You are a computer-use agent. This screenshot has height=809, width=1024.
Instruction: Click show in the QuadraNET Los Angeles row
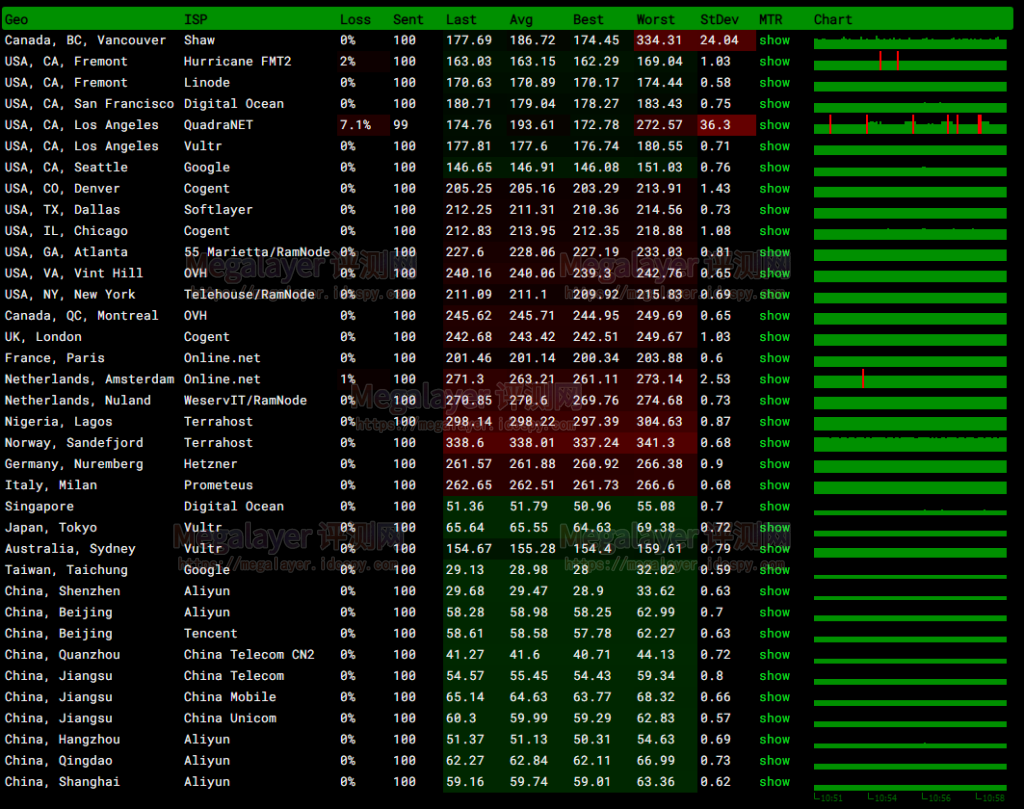[775, 125]
